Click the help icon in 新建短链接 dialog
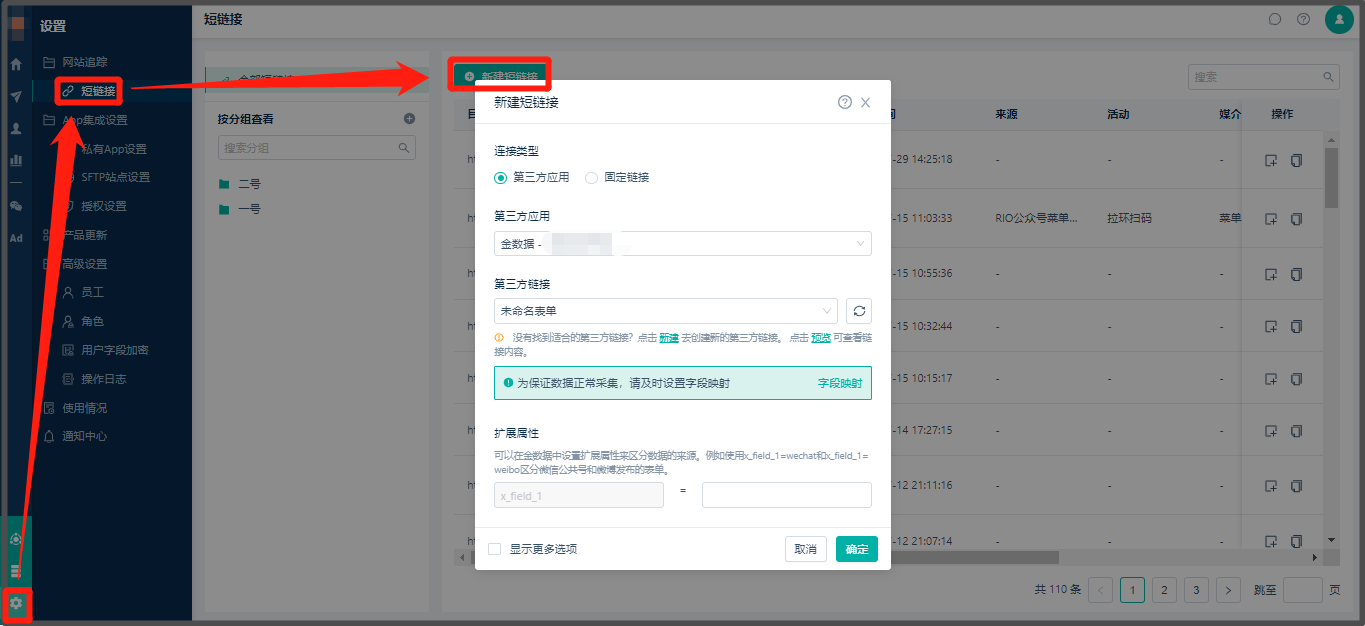This screenshot has height=626, width=1365. click(x=845, y=102)
